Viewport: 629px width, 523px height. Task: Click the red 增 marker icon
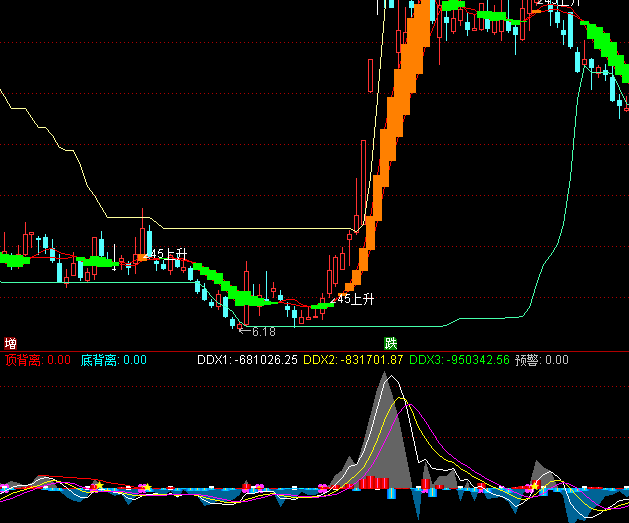pyautogui.click(x=11, y=343)
